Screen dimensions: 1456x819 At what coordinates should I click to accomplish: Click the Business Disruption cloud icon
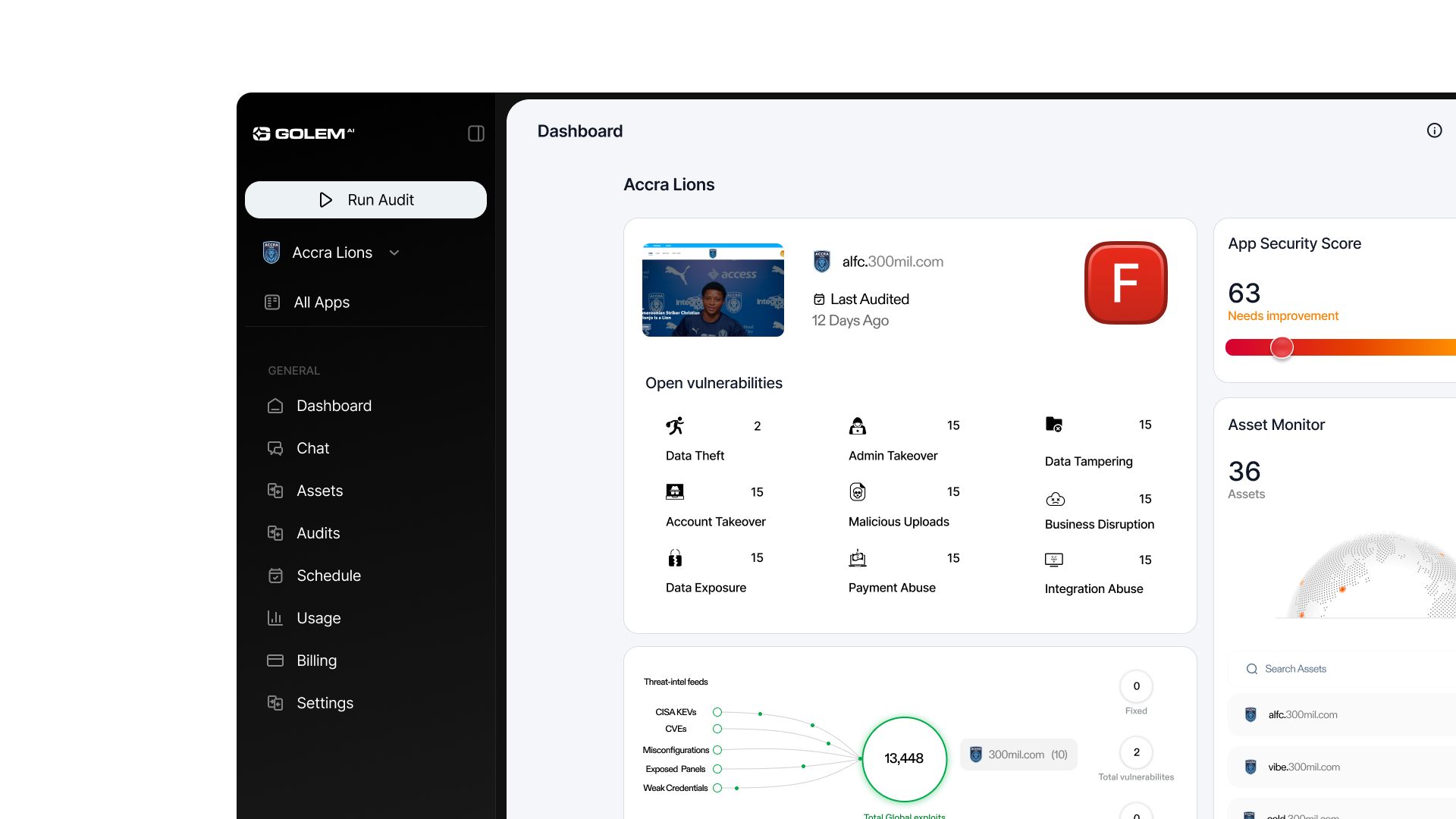[1055, 499]
